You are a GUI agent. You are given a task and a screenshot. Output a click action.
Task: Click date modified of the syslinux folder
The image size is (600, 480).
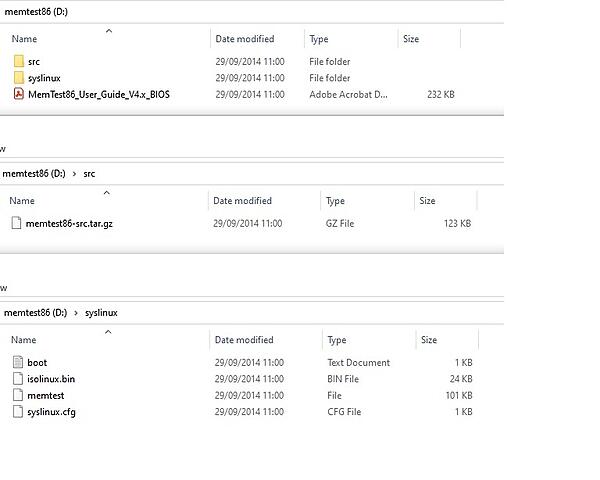(x=250, y=78)
